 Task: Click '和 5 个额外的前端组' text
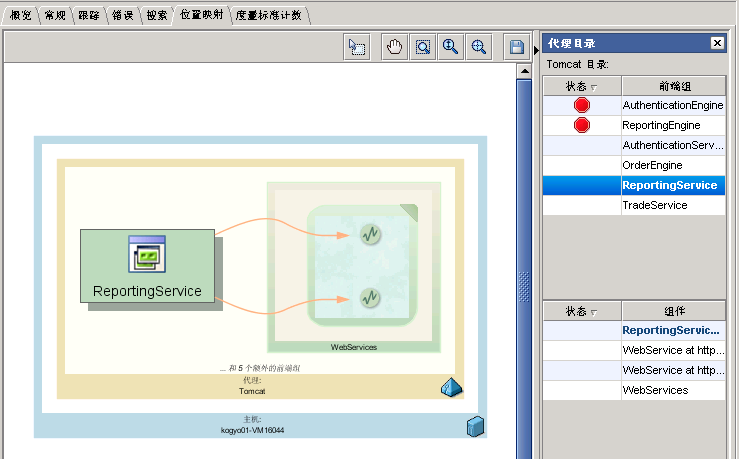260,368
